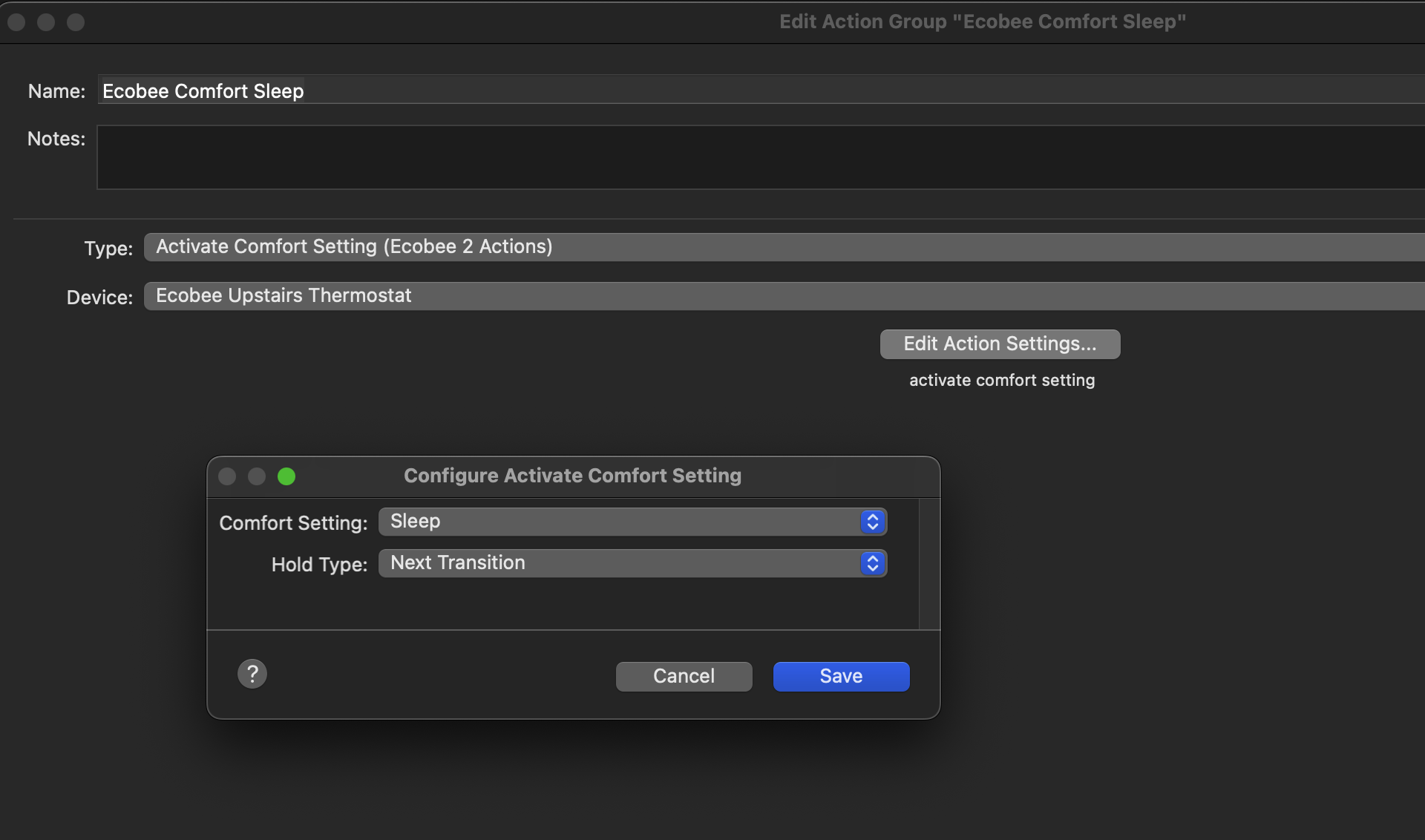Click the Name field containing Ecobee Comfort Sleep
This screenshot has width=1425, height=840.
coord(761,91)
